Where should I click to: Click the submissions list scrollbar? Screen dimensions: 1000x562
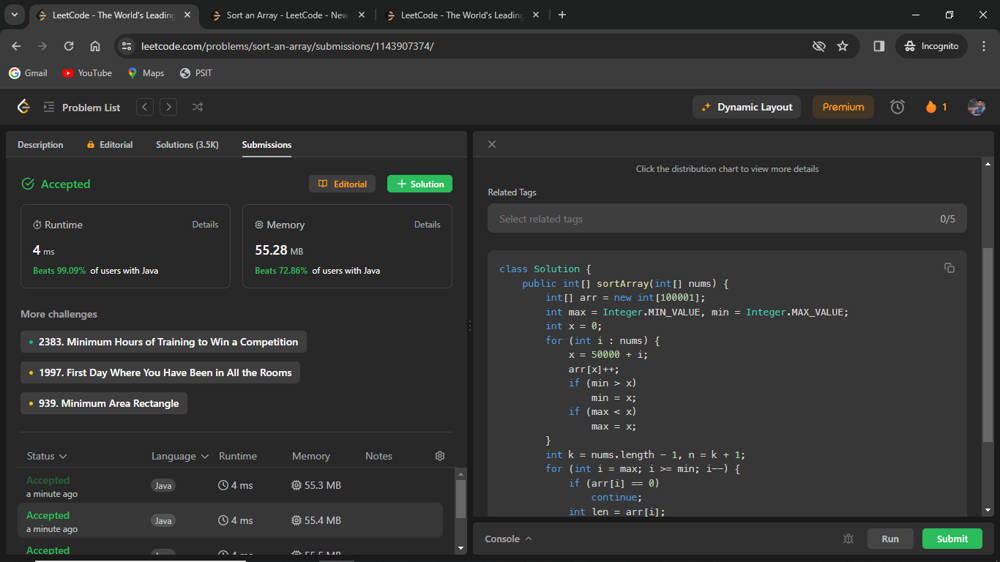click(460, 499)
